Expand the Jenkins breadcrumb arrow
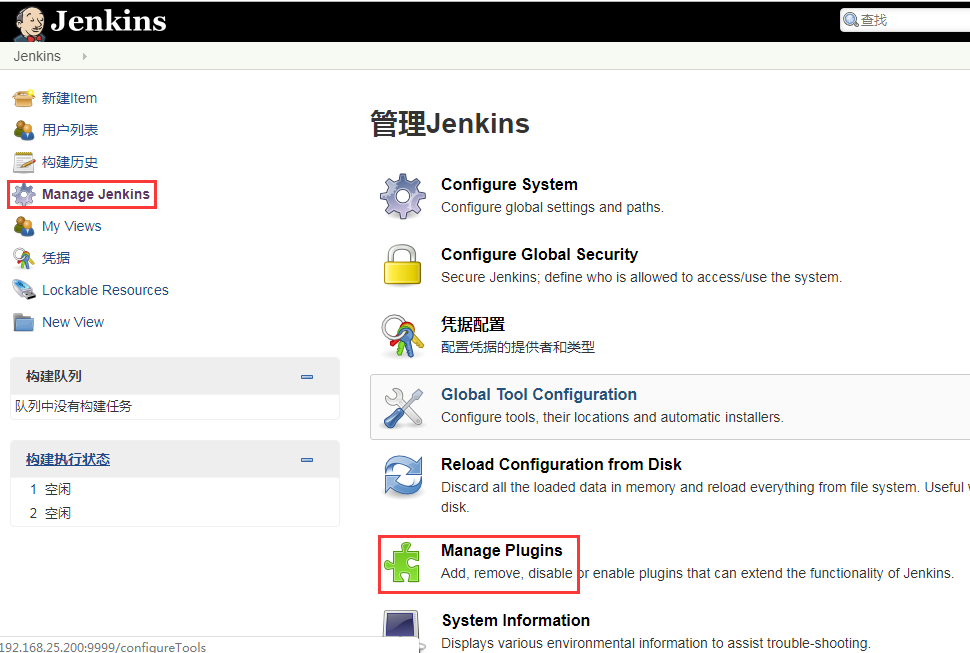970x653 pixels. pos(85,56)
